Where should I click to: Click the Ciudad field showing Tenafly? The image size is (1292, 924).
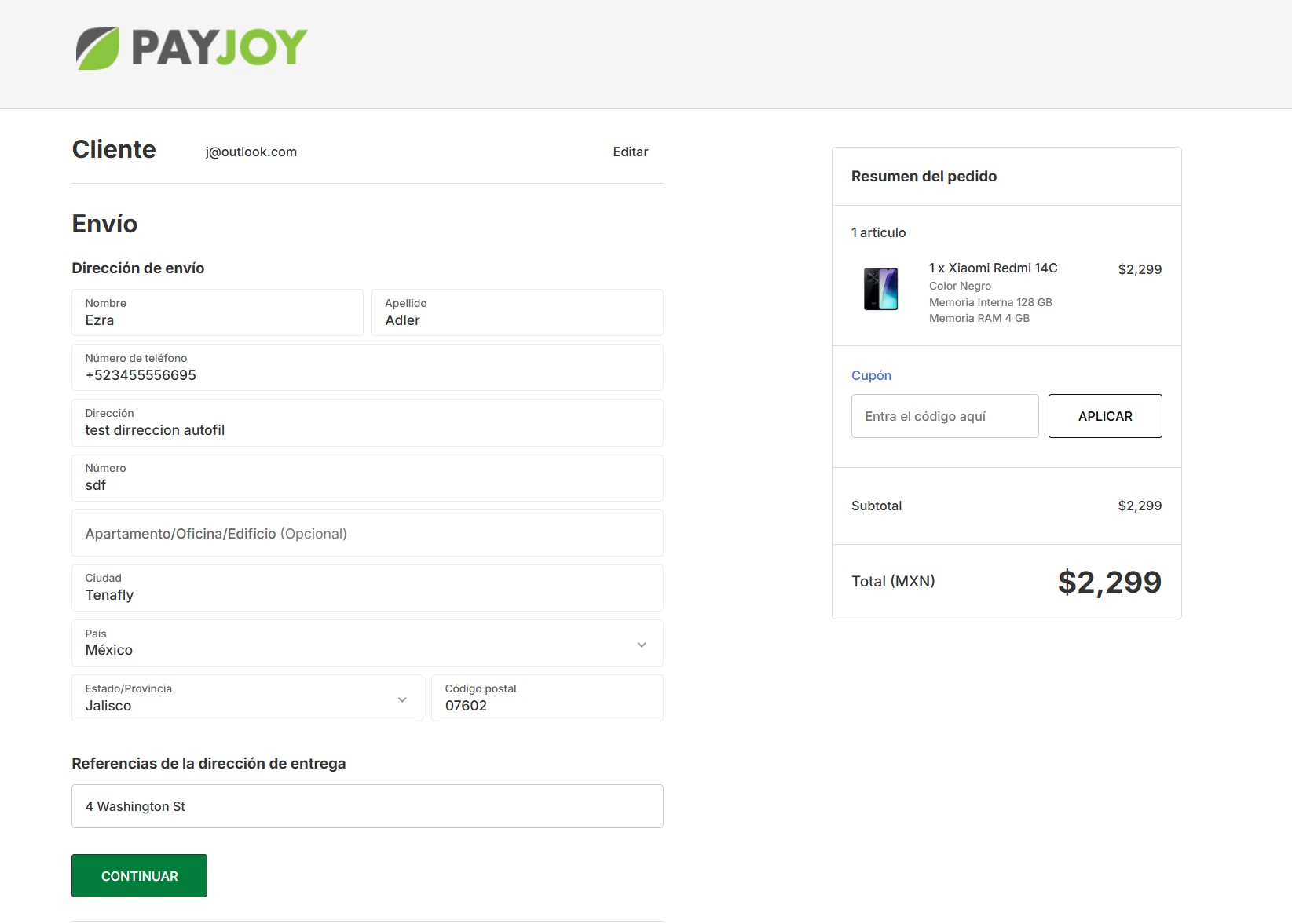[x=367, y=587]
